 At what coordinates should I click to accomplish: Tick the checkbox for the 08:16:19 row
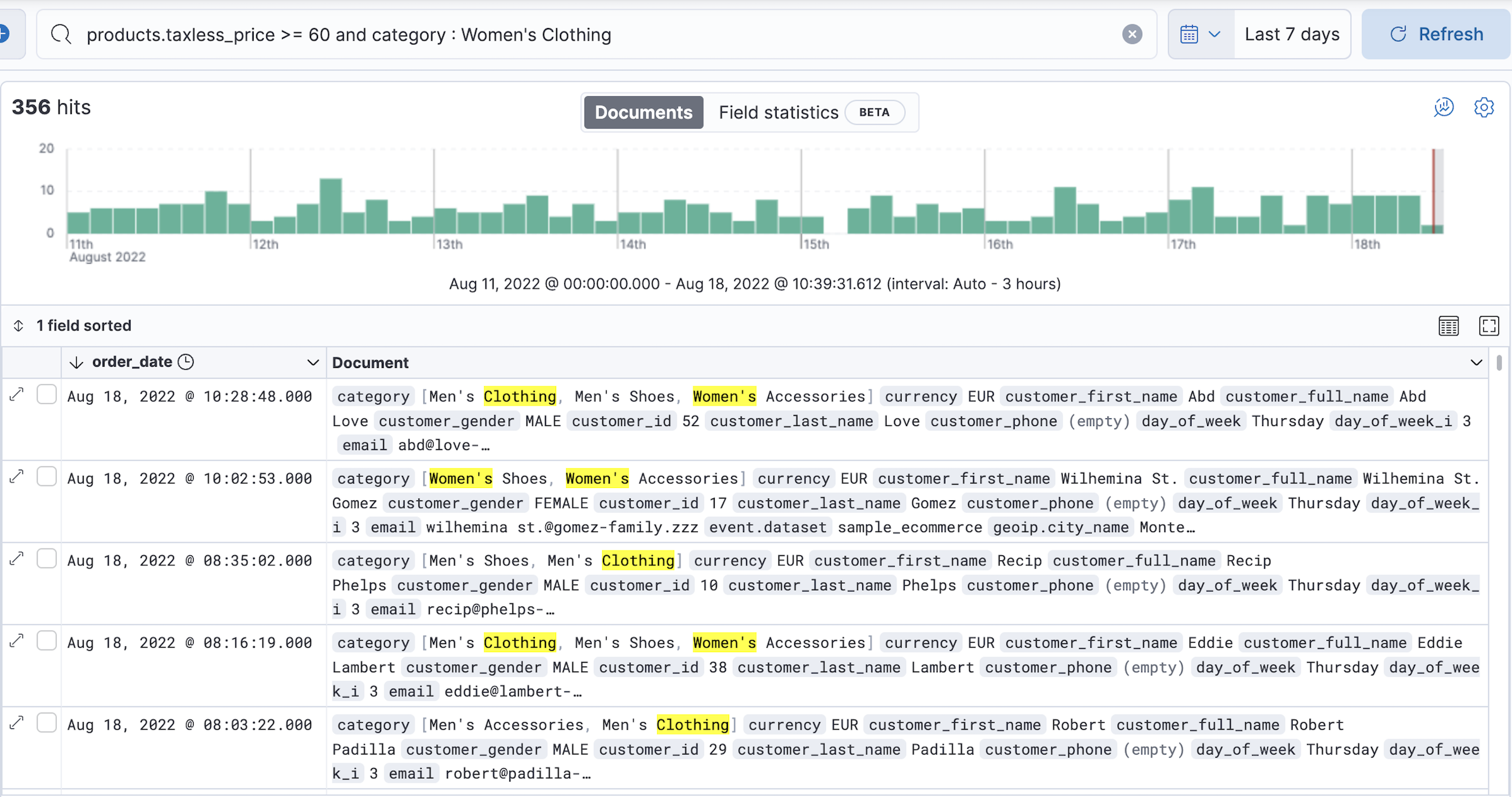(x=47, y=641)
